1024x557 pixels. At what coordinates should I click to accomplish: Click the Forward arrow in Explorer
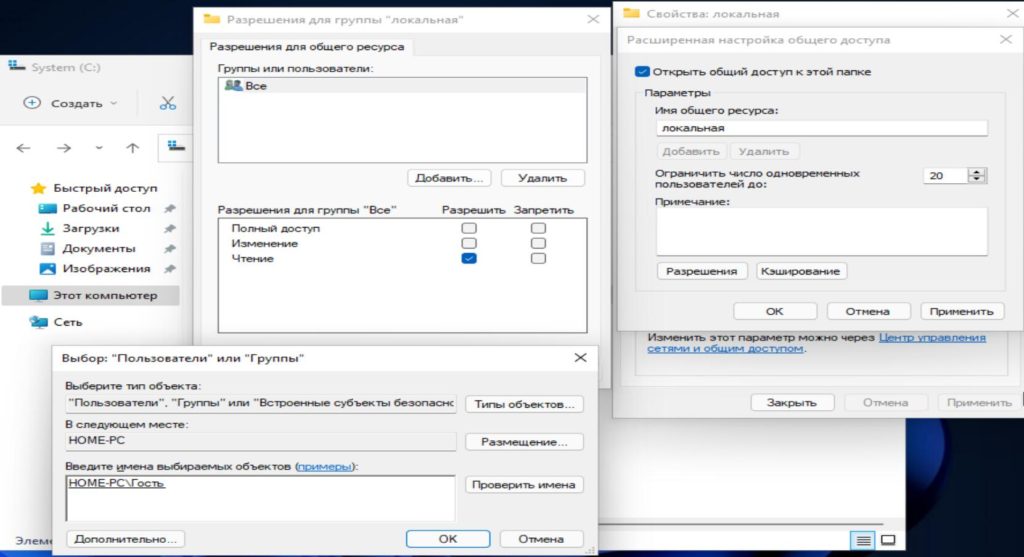click(63, 148)
